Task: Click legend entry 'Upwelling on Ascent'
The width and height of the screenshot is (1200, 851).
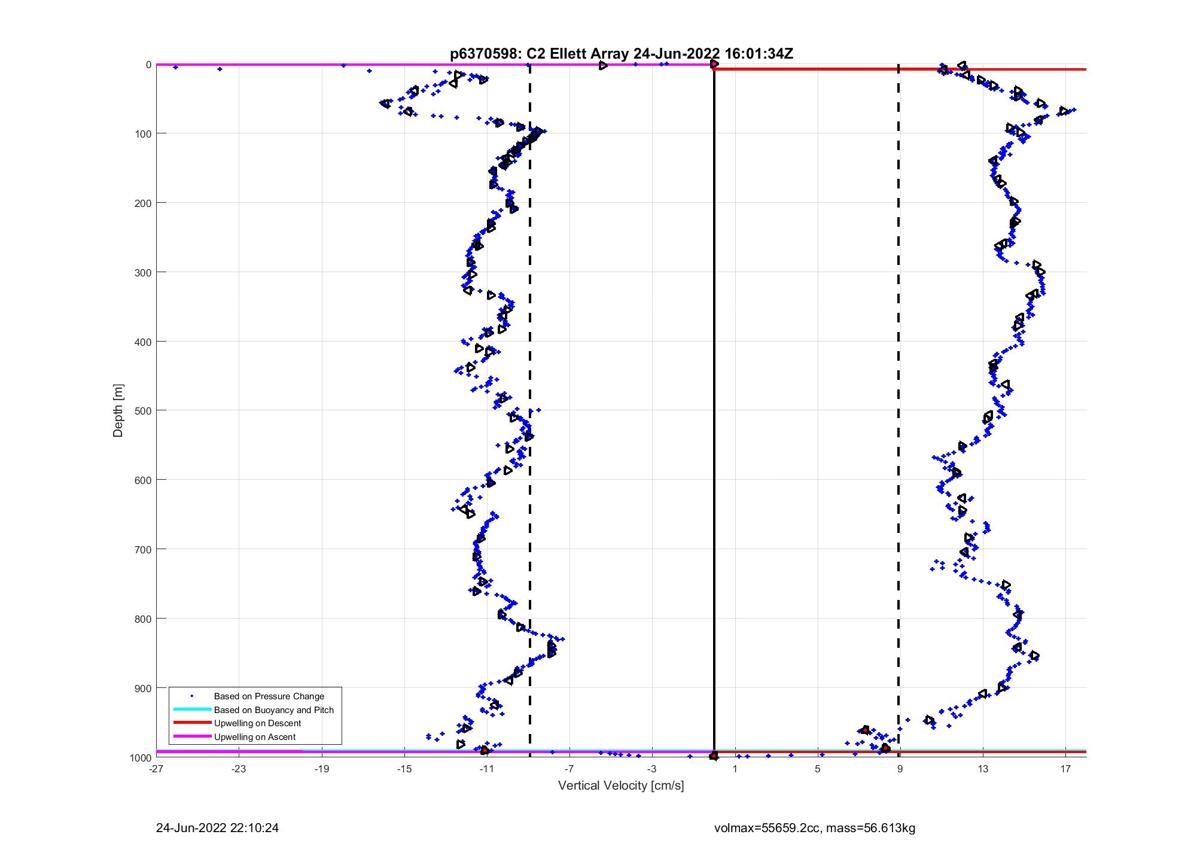Action: [x=255, y=737]
